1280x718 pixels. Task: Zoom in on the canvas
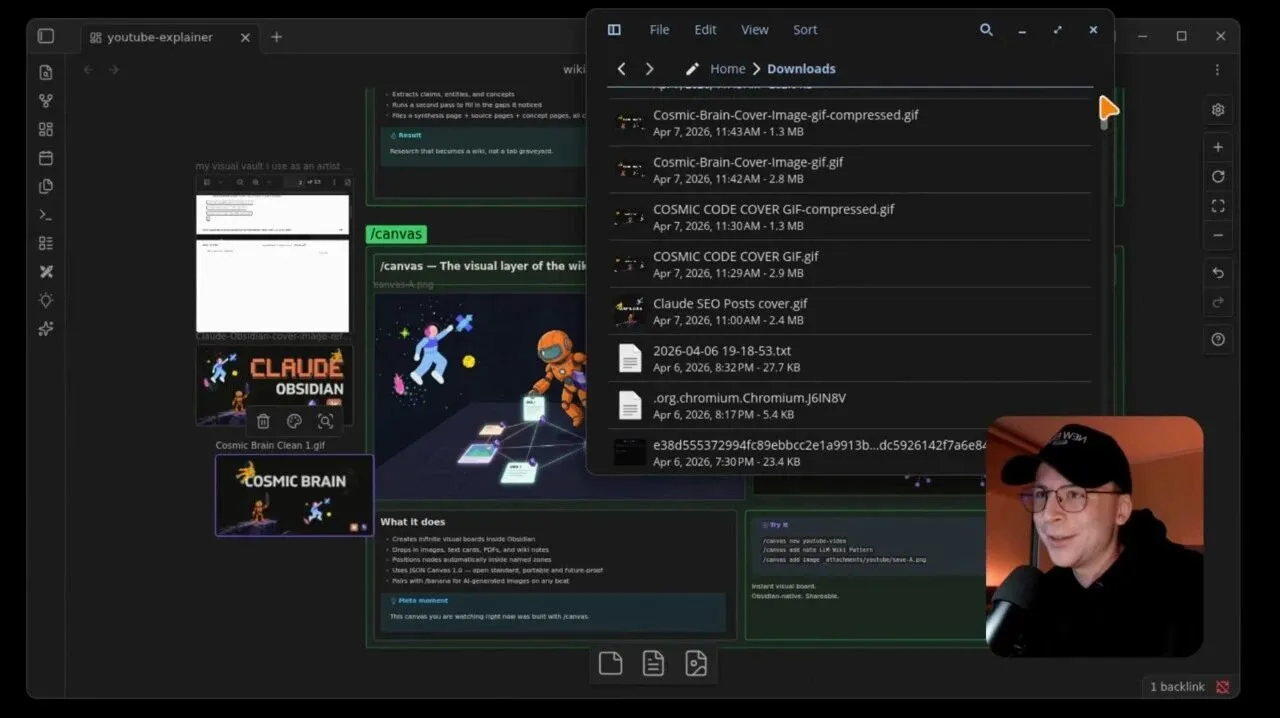[1218, 147]
